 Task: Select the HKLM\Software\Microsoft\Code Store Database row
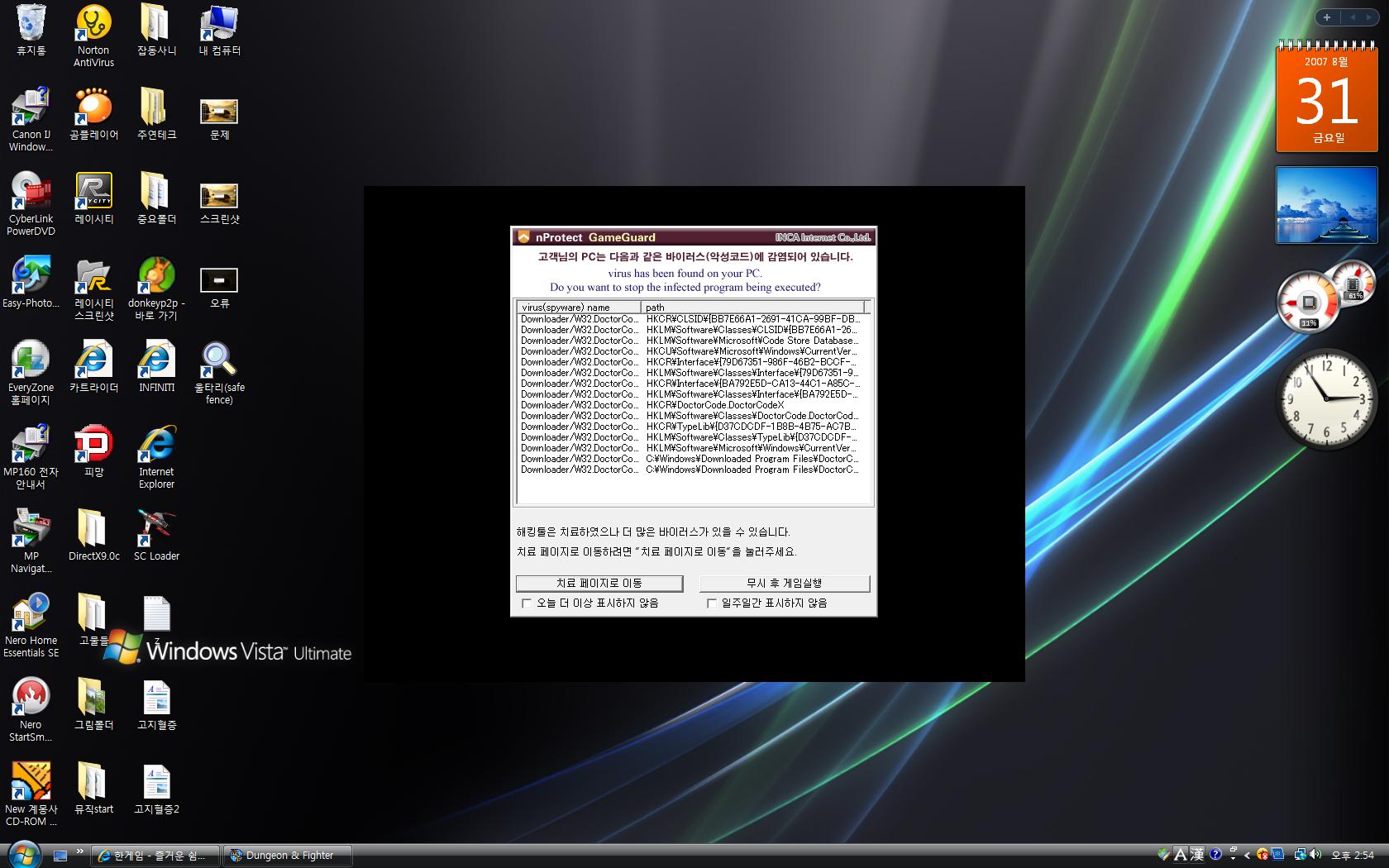tap(693, 341)
